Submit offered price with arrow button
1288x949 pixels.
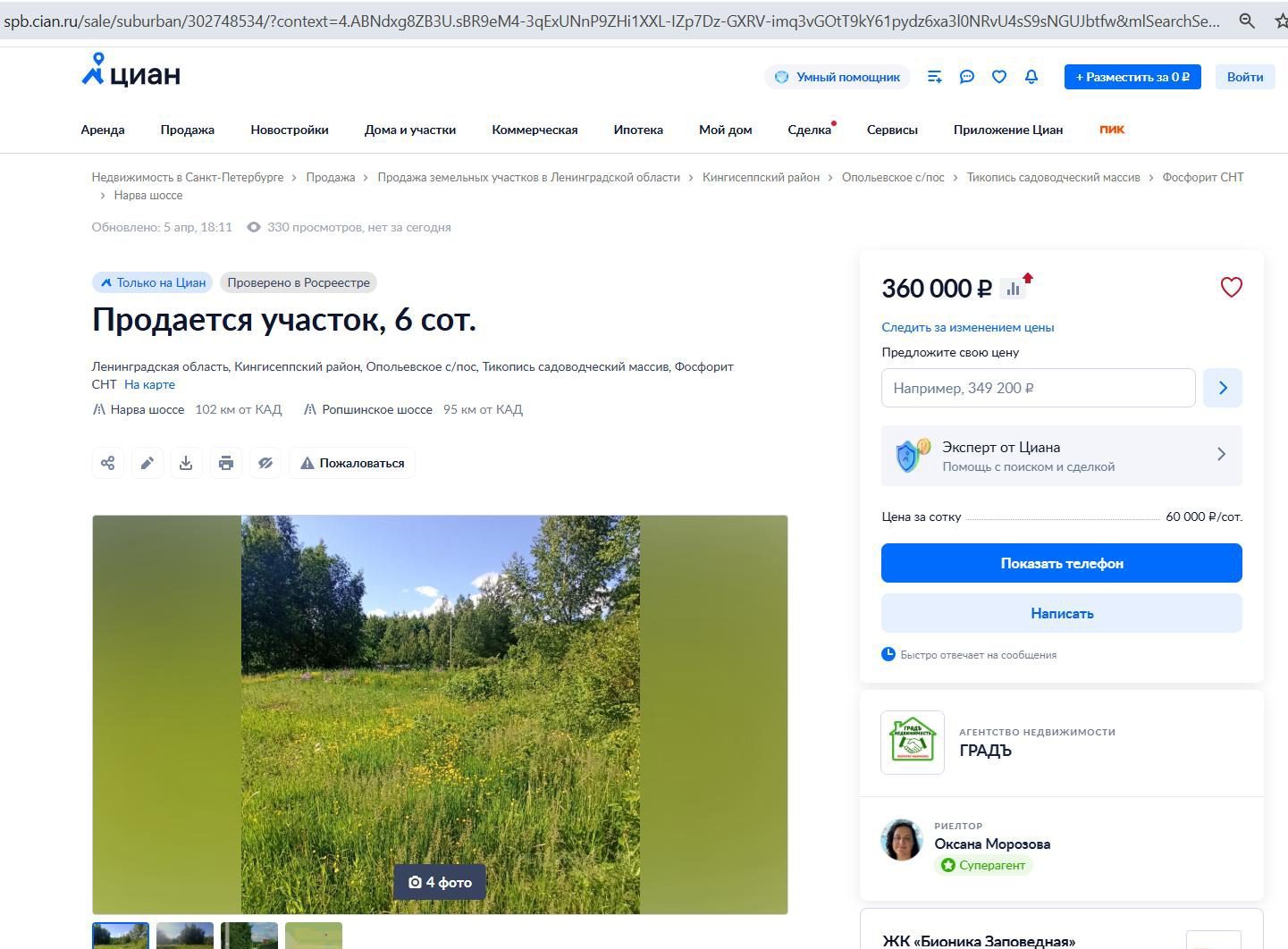(1223, 388)
